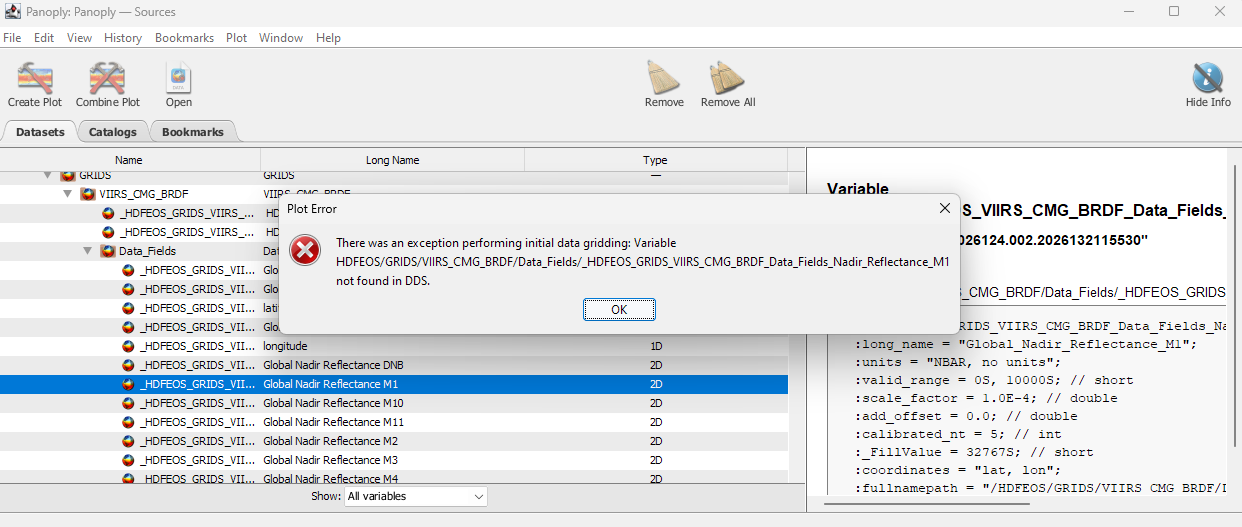The width and height of the screenshot is (1242, 527).
Task: Click the variable icon of the longitude row
Action: tap(128, 346)
